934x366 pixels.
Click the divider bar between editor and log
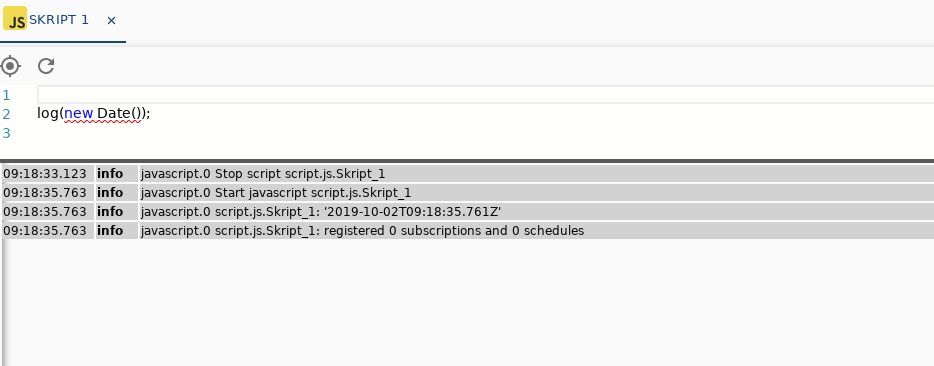coord(467,160)
